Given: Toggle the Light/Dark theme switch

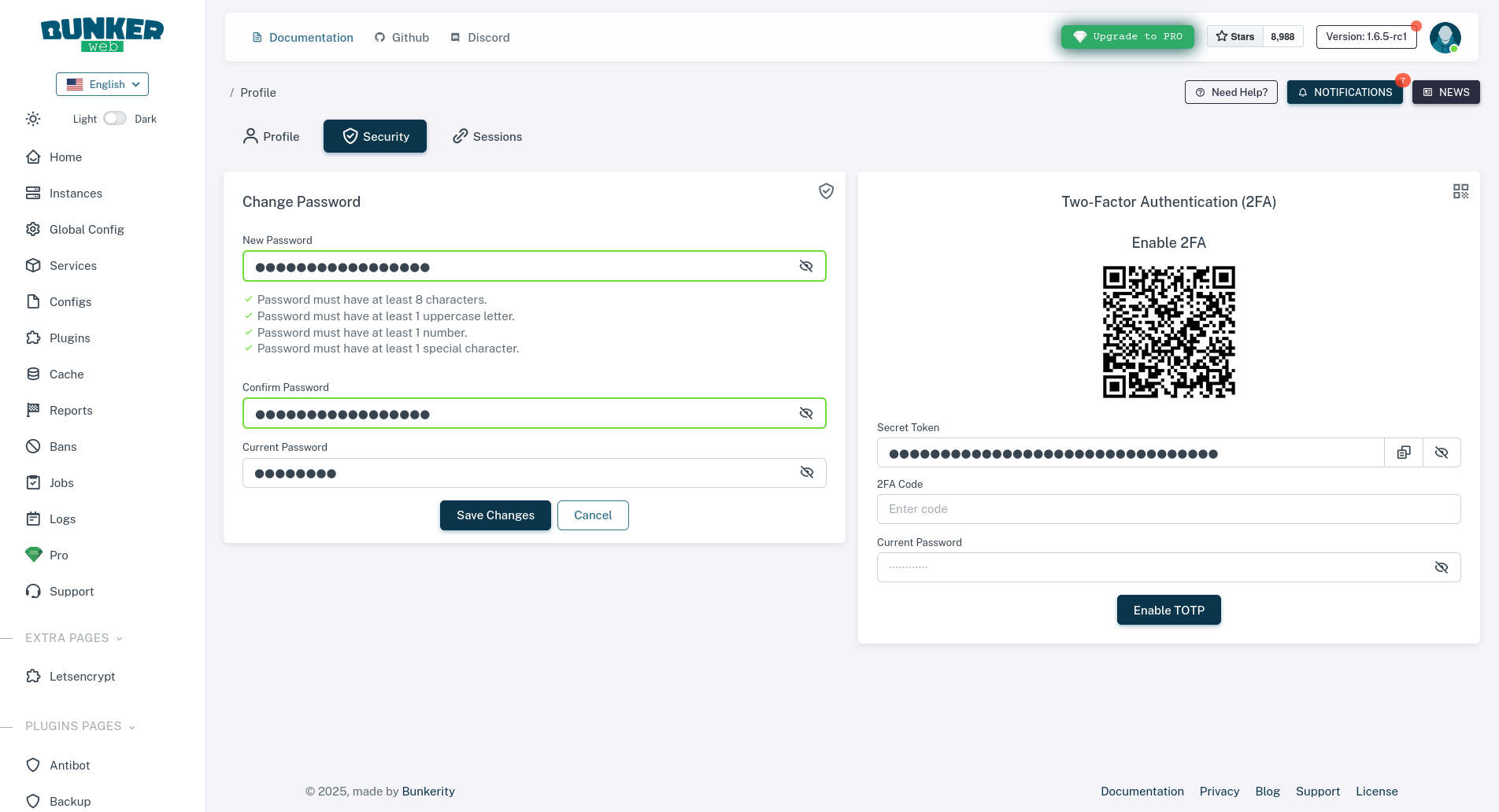Looking at the screenshot, I should tap(115, 118).
